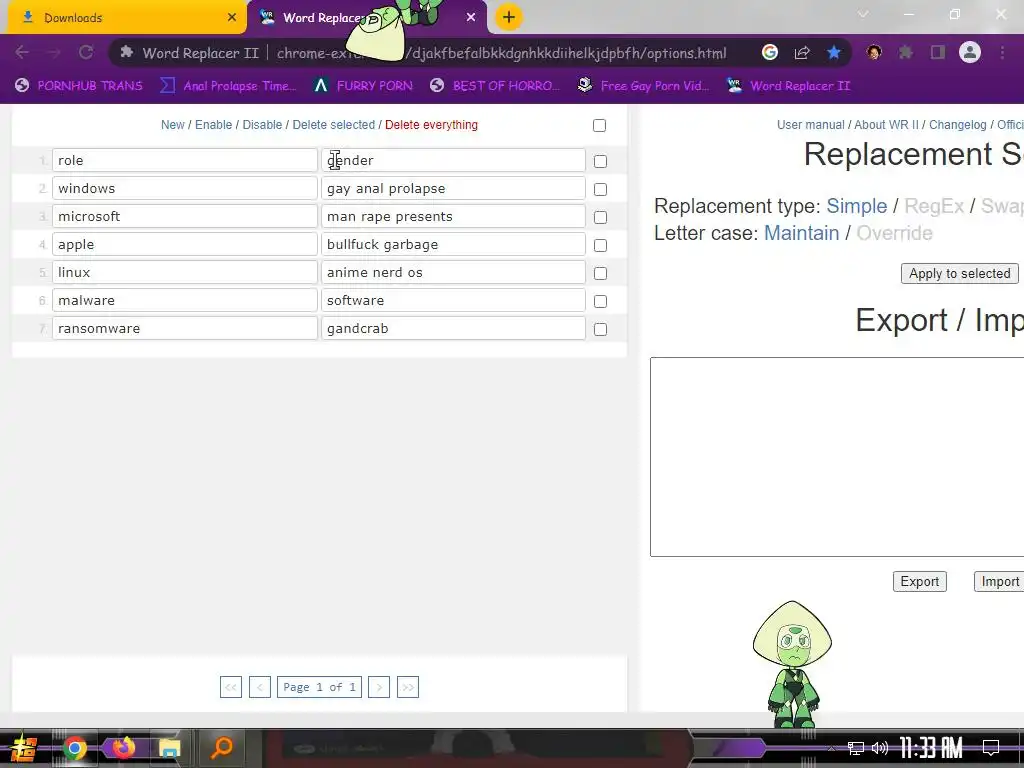1024x768 pixels.
Task: Go to first page with << button
Action: tap(231, 687)
